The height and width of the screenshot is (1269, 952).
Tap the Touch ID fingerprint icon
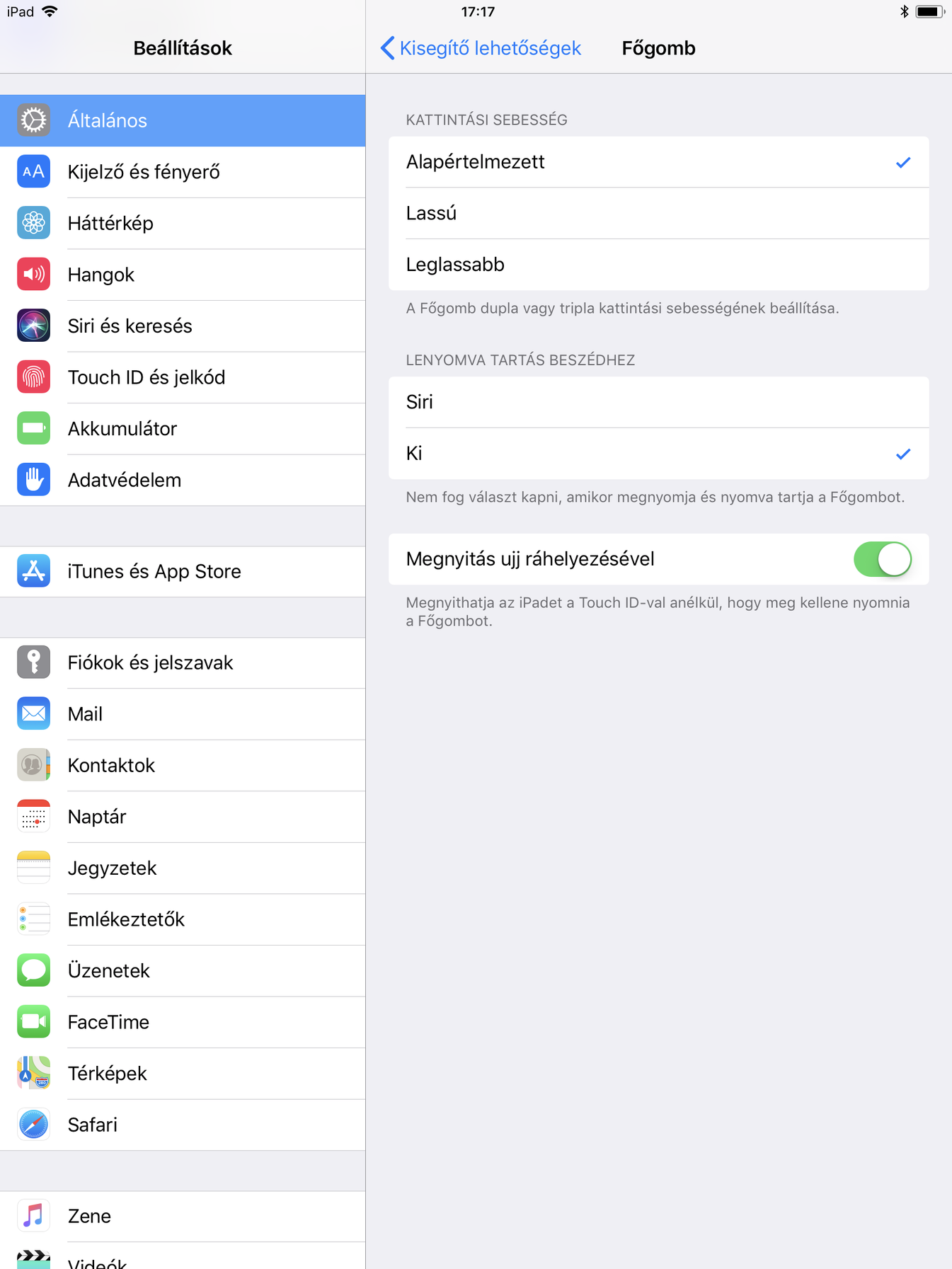(x=33, y=377)
